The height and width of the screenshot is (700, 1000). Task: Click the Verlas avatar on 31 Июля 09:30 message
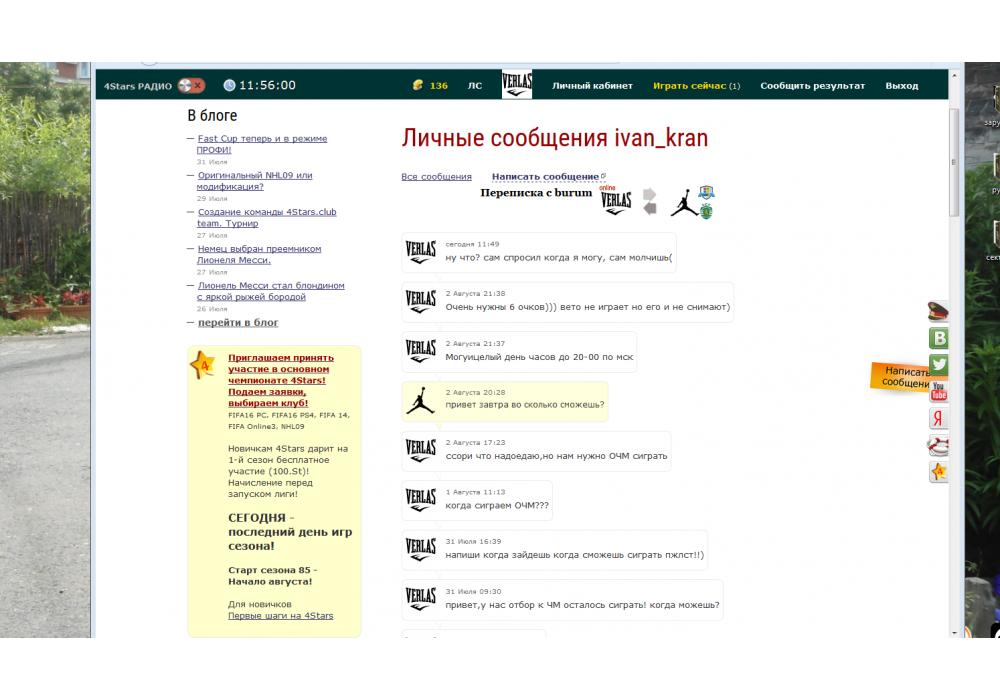pyautogui.click(x=421, y=599)
